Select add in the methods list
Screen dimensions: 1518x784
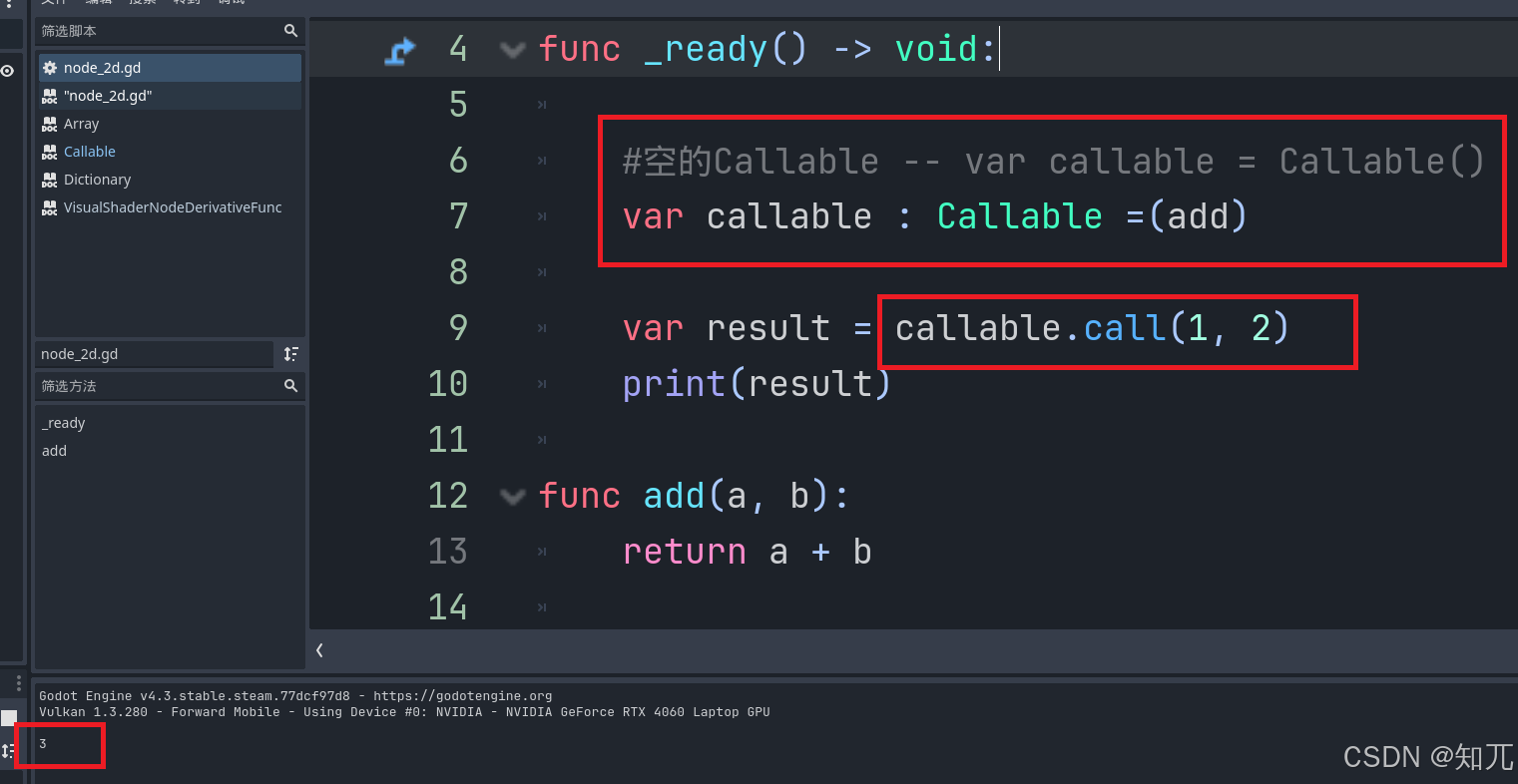(54, 450)
